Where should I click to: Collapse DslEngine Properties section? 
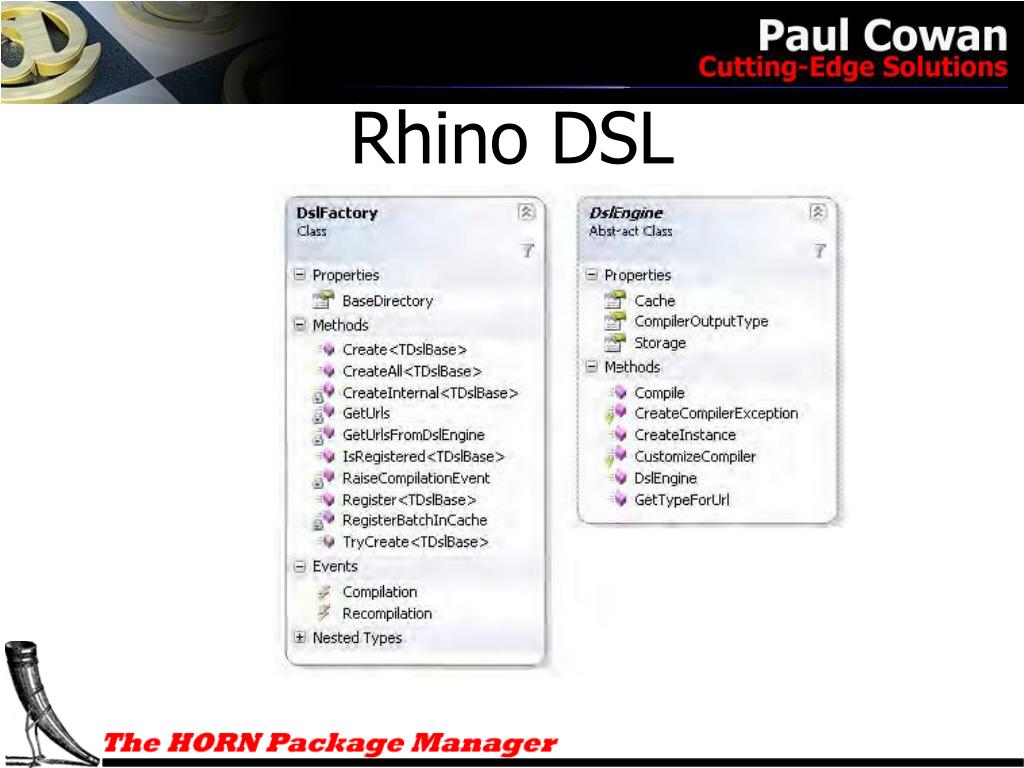[592, 275]
